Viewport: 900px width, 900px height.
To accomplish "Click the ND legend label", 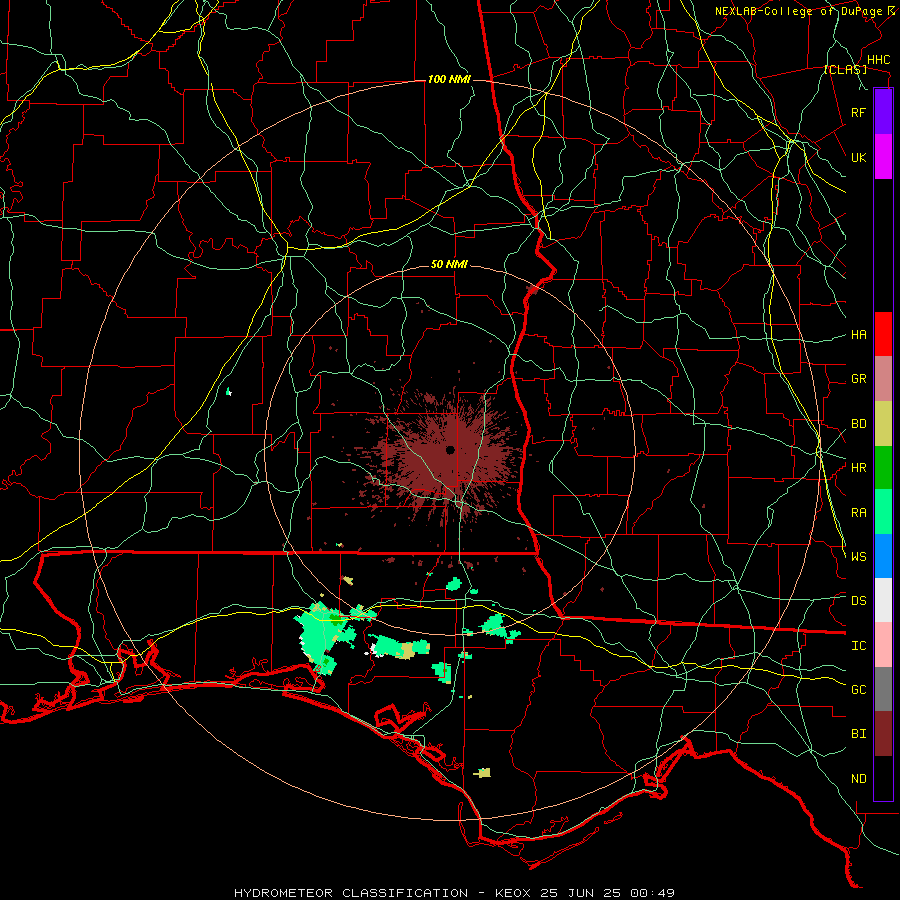I will [x=858, y=778].
